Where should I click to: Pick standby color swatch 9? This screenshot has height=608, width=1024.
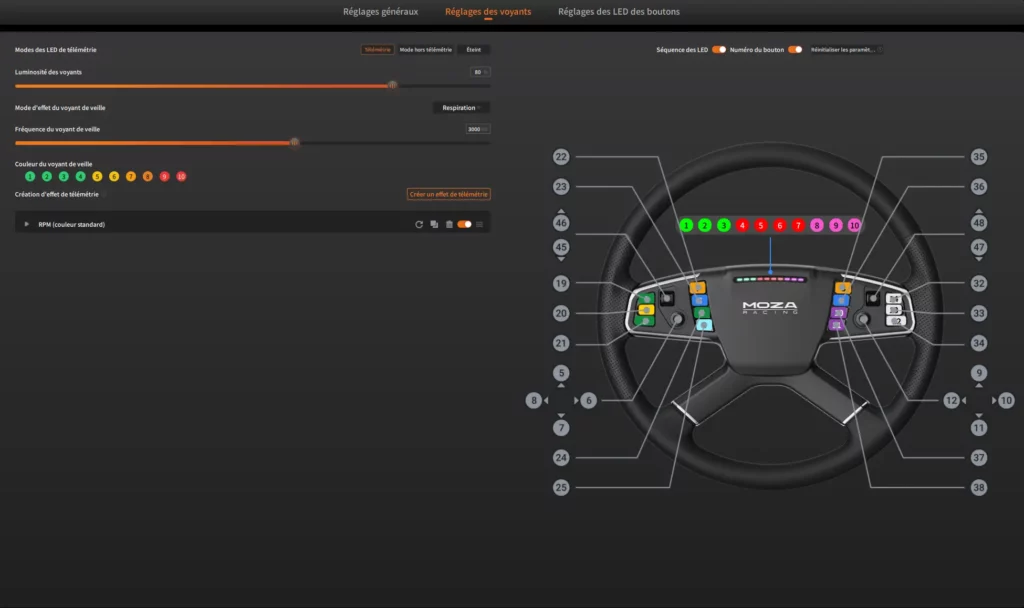click(x=165, y=176)
